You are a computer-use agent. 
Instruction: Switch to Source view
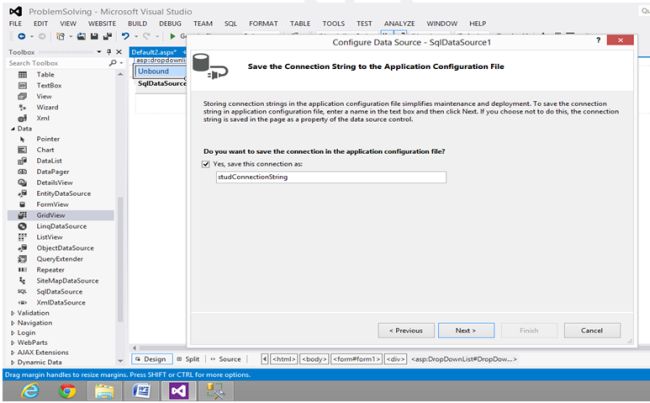coord(226,359)
